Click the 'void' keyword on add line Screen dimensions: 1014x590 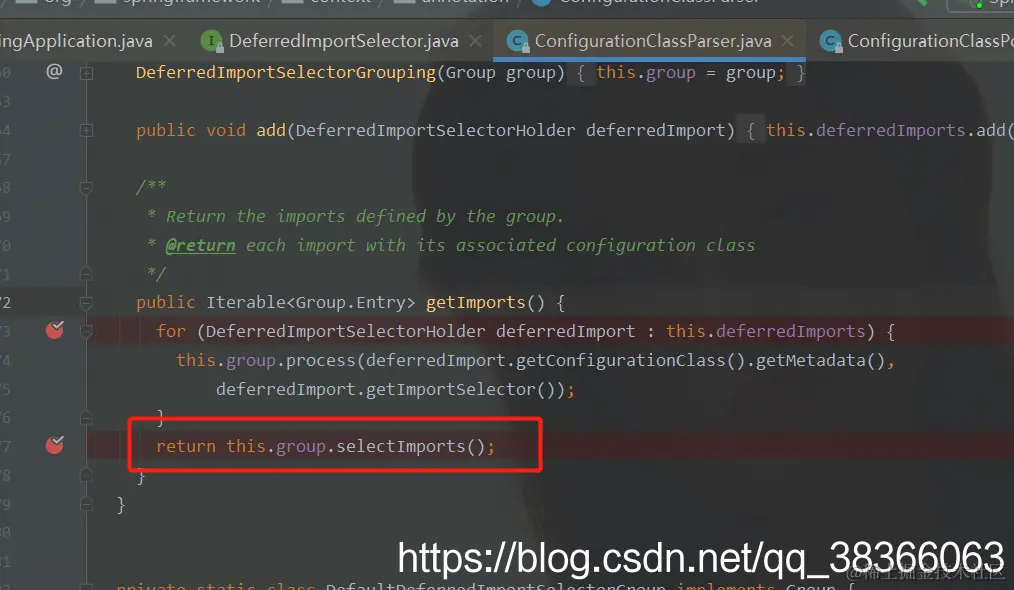pos(226,131)
